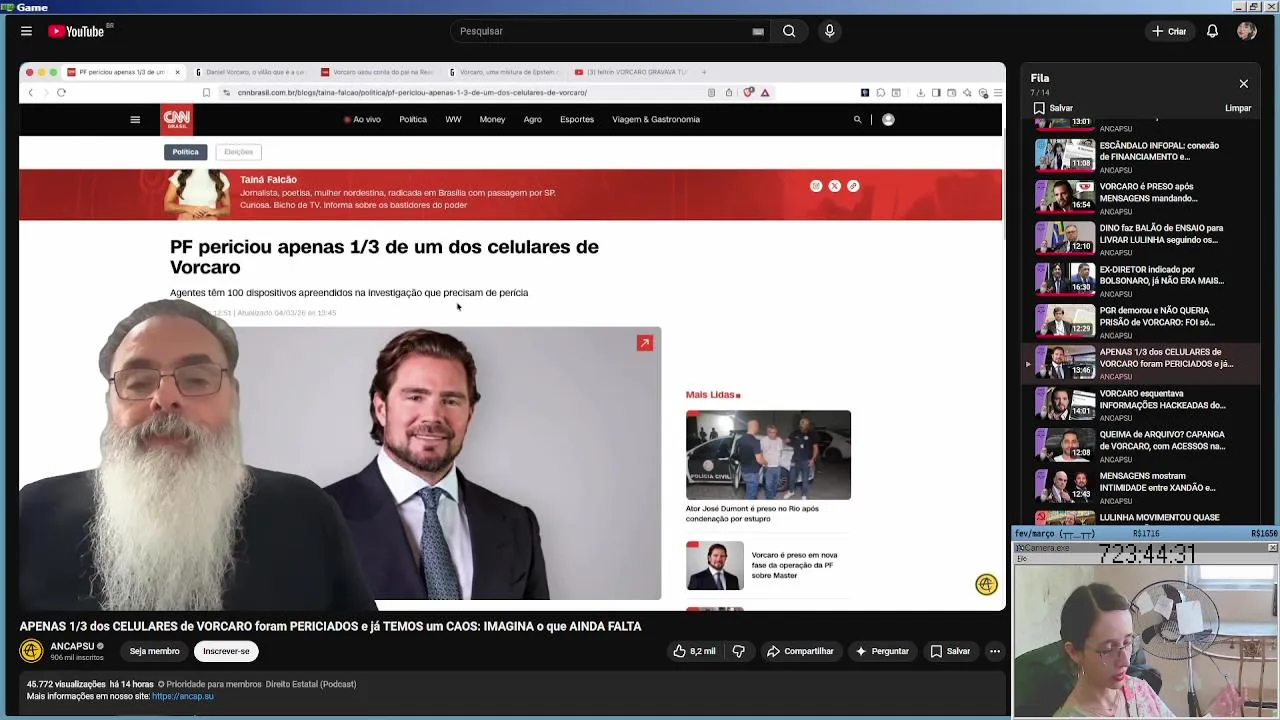Open ANCAPSU channel avatar below video
1280x720 pixels.
click(31, 651)
